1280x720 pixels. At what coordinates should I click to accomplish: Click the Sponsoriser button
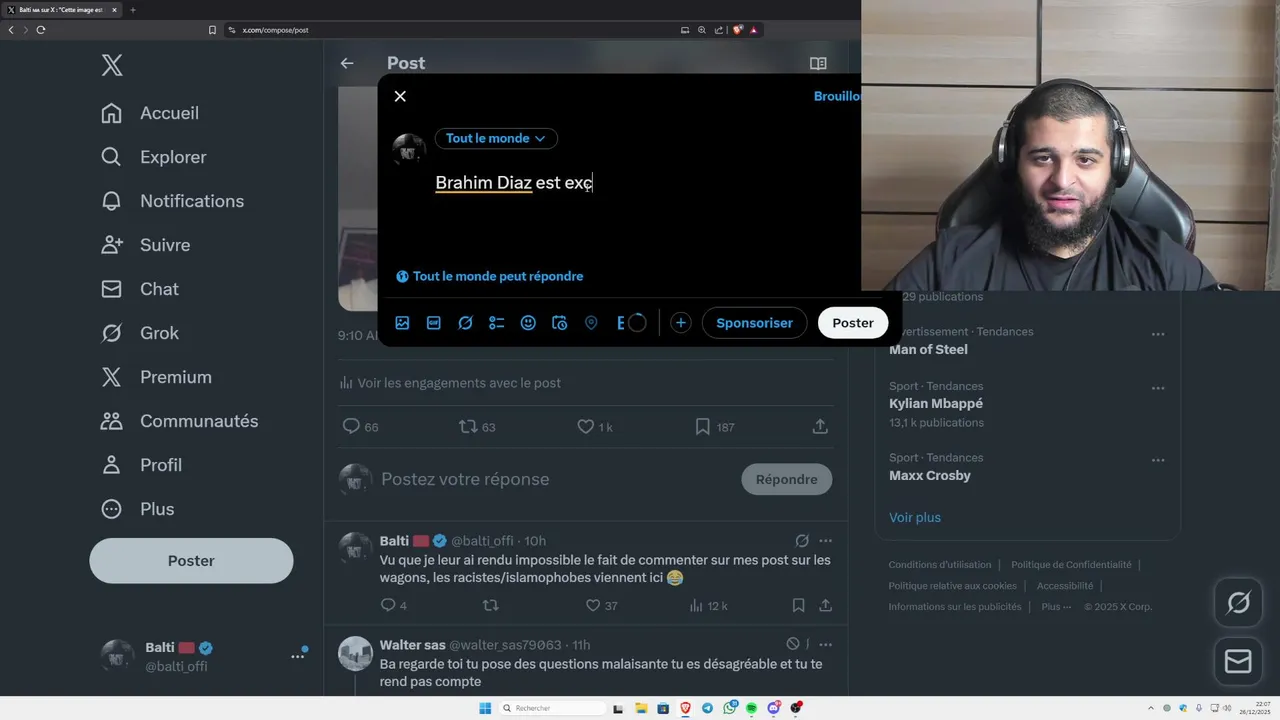coord(754,323)
